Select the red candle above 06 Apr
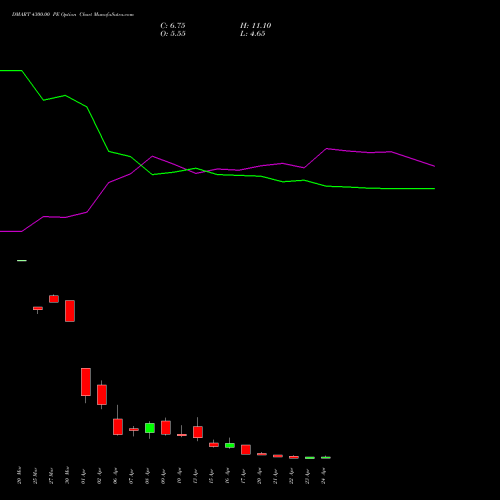 tap(118, 427)
